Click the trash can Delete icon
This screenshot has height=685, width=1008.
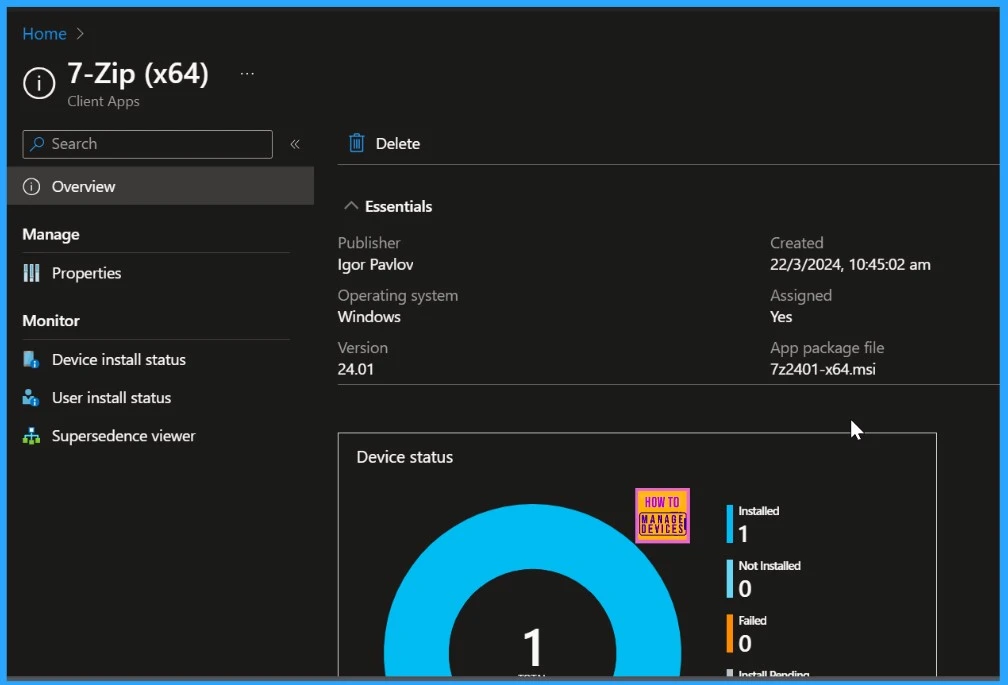(x=356, y=143)
